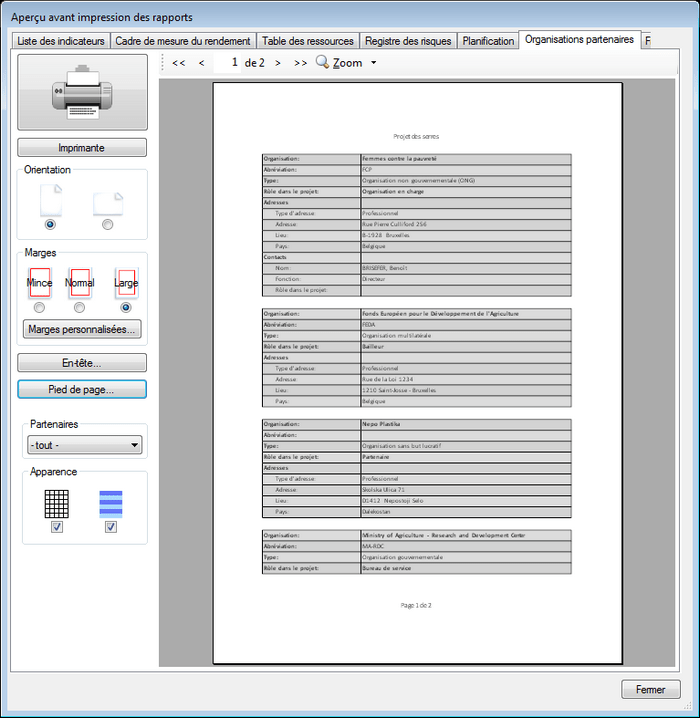700x718 pixels.
Task: Switch to the Registre des risques tab
Action: pos(410,41)
